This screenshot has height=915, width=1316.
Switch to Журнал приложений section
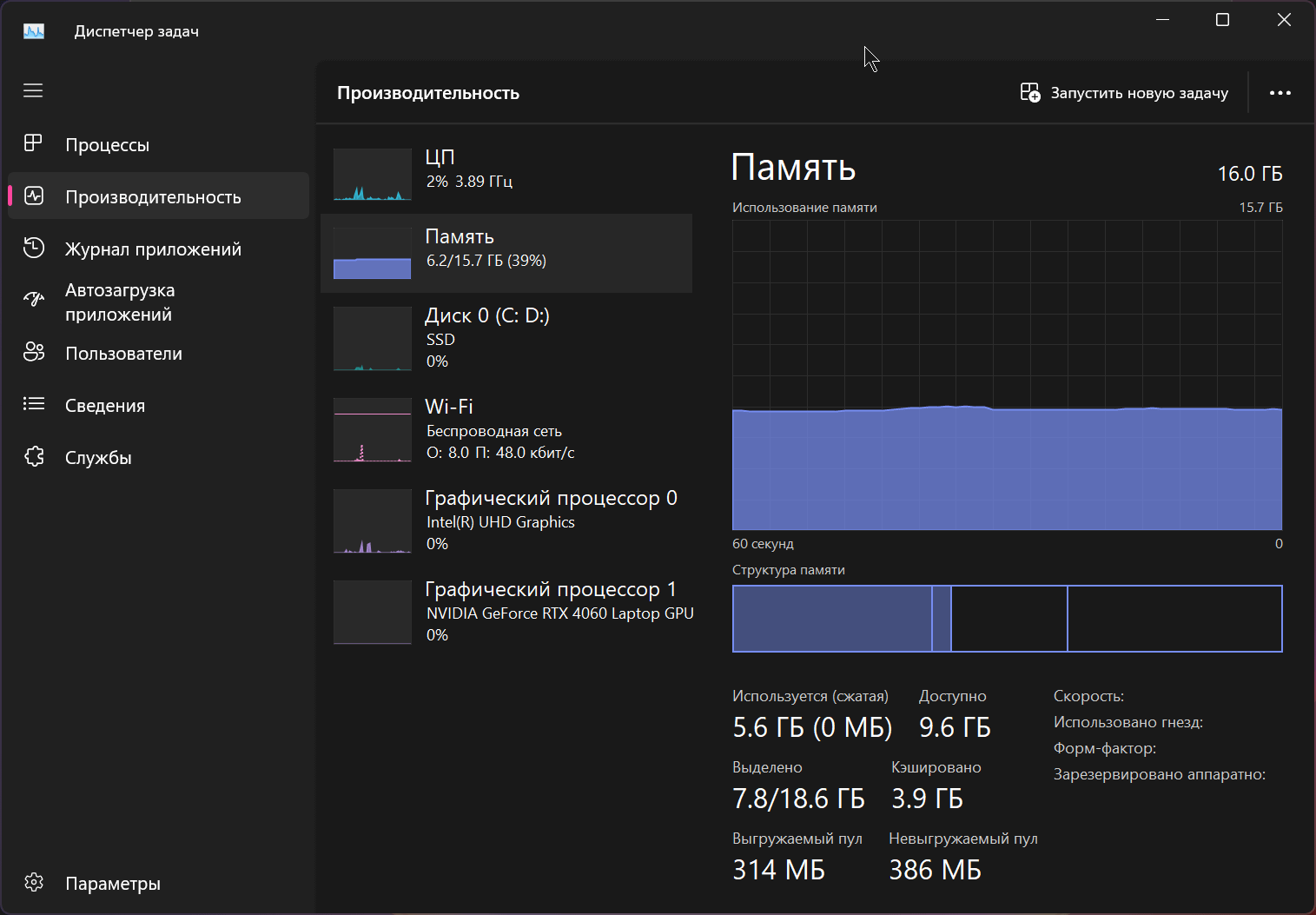pos(158,249)
